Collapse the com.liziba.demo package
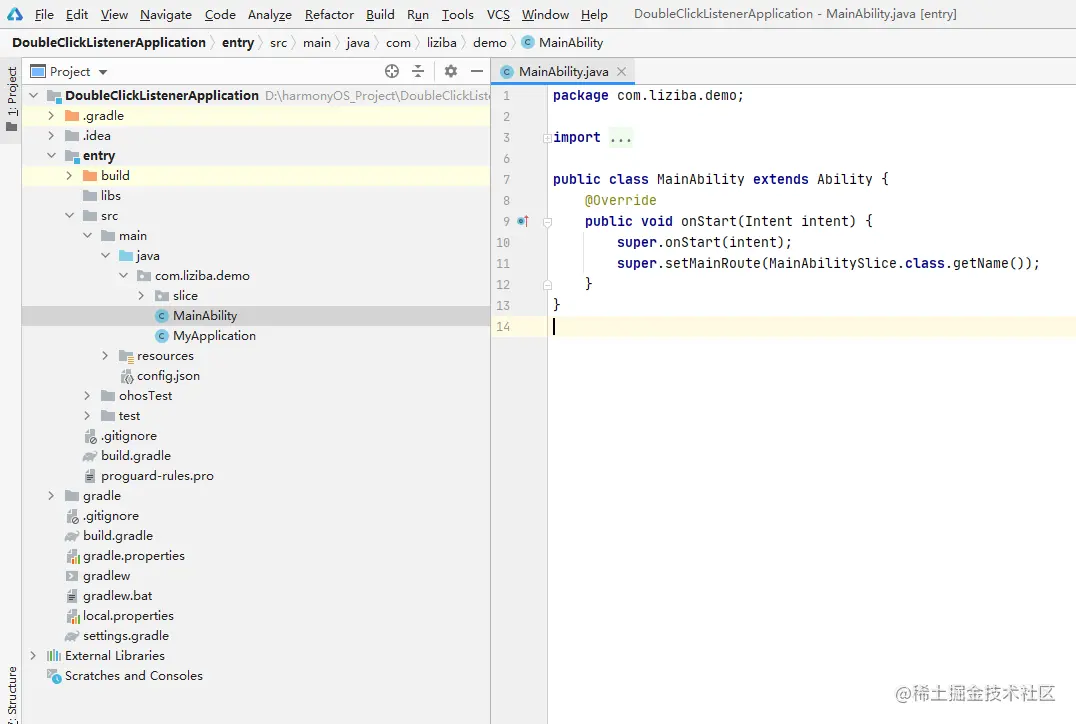This screenshot has height=724, width=1076. 124,275
